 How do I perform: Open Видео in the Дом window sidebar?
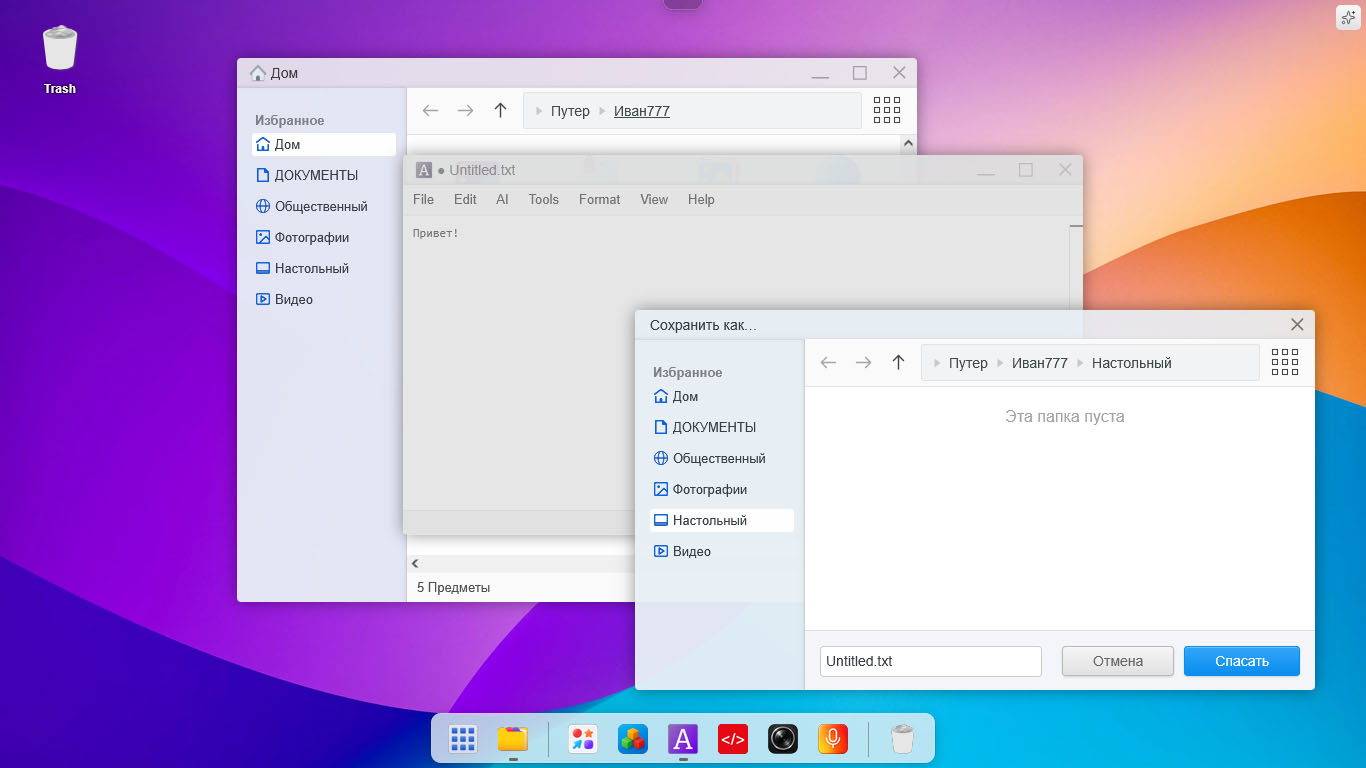coord(324,299)
